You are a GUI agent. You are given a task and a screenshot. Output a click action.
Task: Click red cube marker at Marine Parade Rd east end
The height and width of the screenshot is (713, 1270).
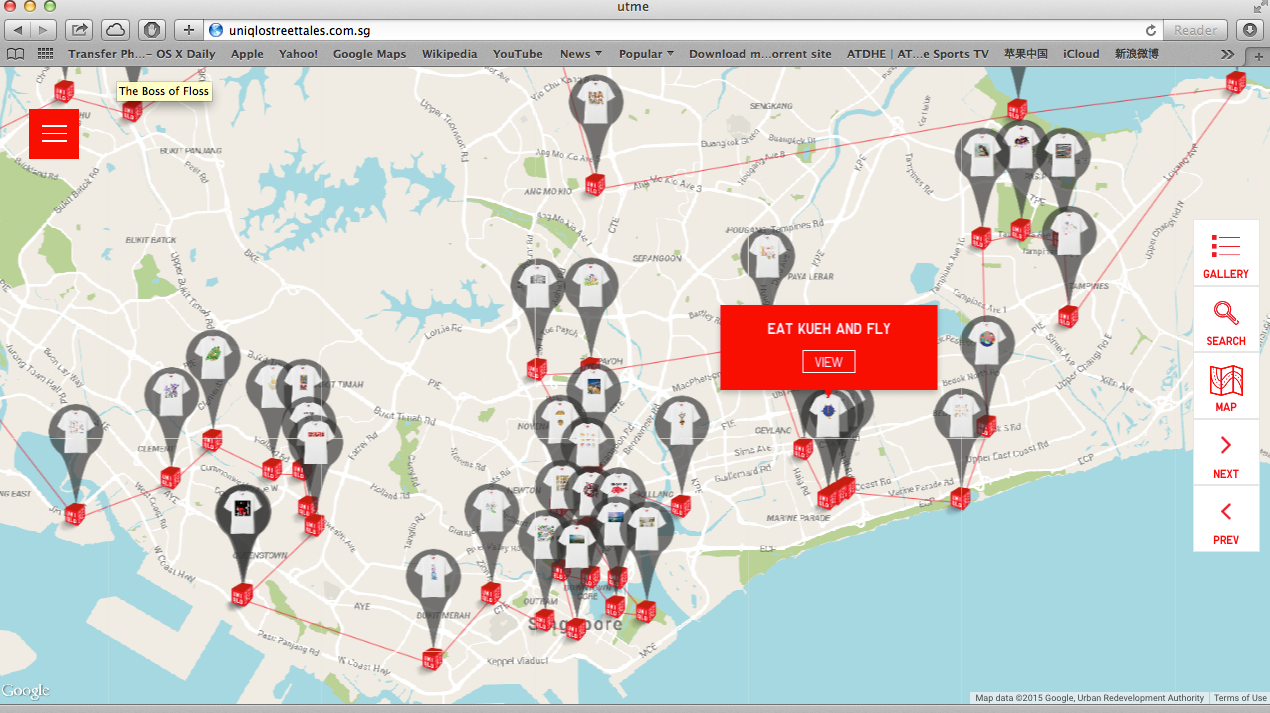coord(960,497)
